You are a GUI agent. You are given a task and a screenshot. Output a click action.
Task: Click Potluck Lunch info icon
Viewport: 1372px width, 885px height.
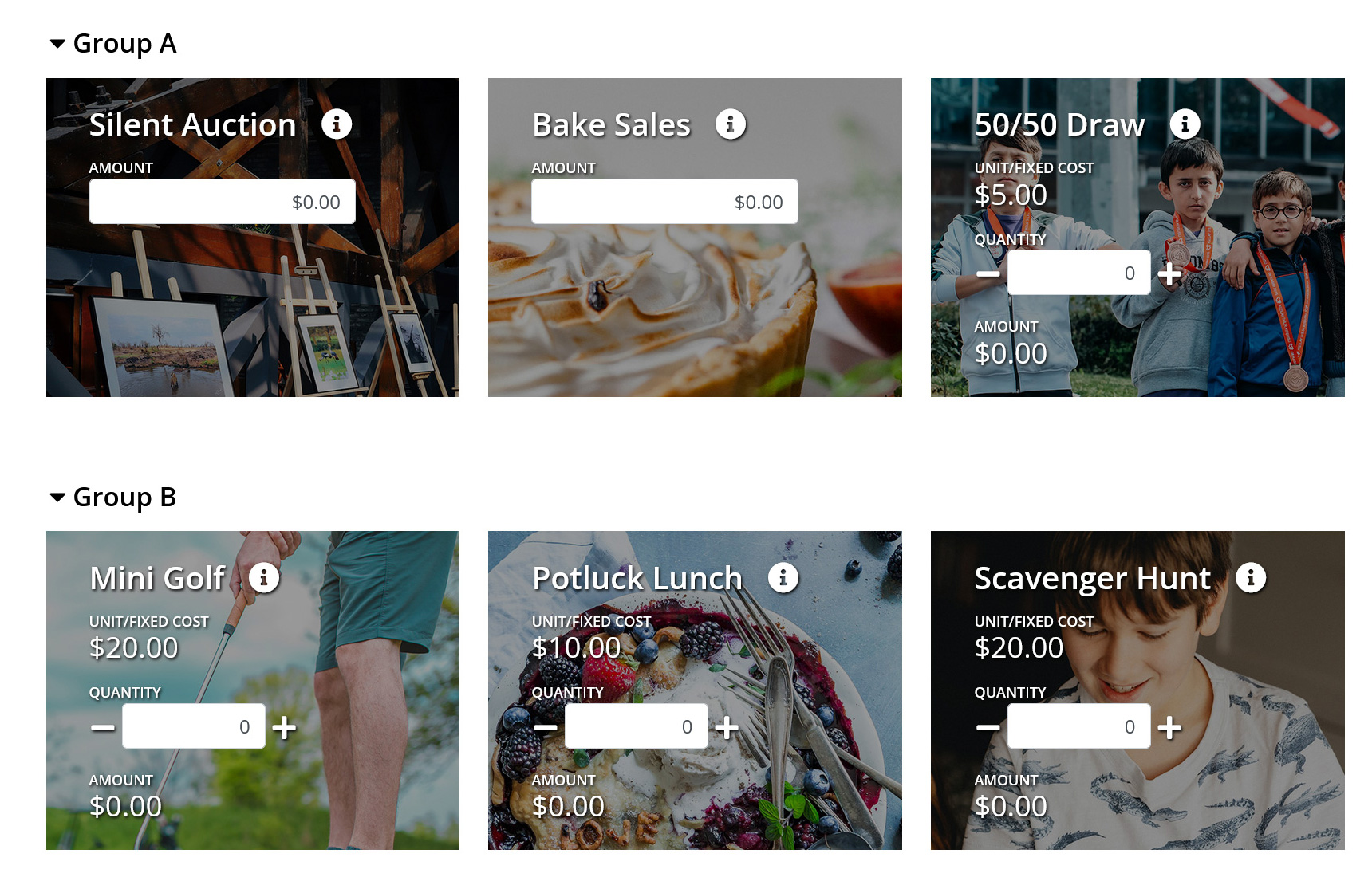click(x=783, y=578)
